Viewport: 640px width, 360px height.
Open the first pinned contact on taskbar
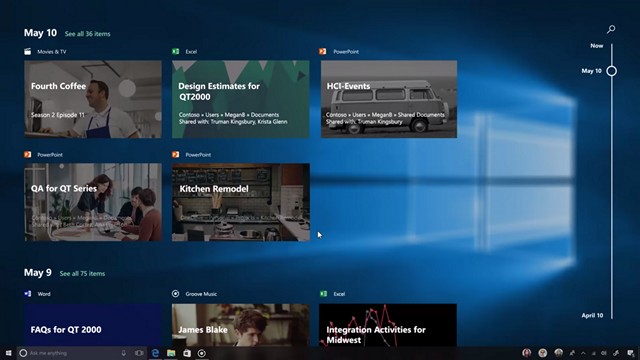tap(527, 353)
